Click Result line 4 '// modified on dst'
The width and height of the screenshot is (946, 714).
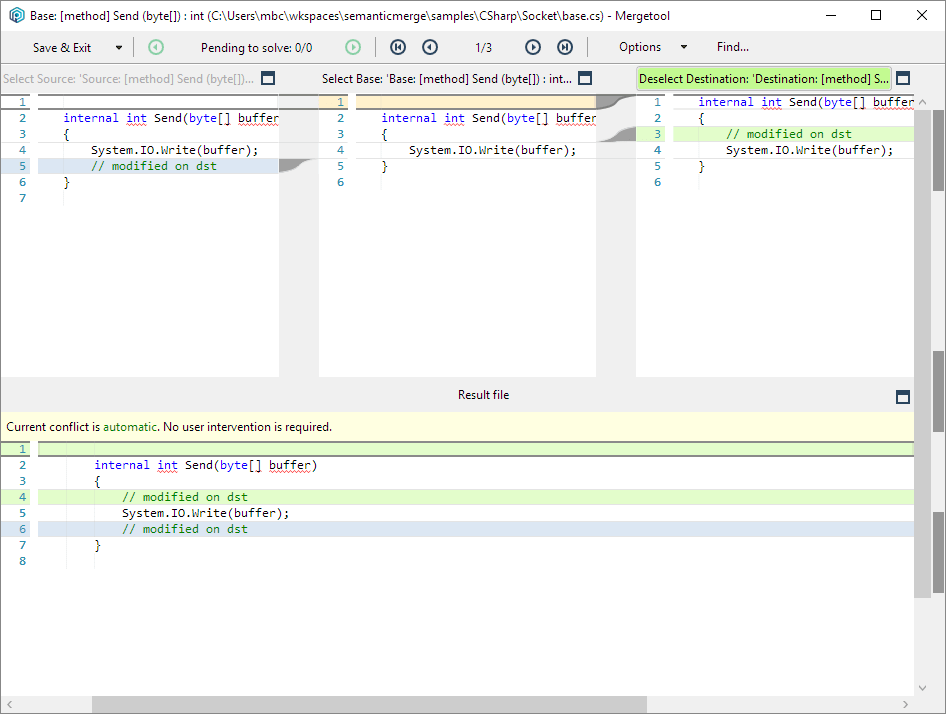click(185, 497)
